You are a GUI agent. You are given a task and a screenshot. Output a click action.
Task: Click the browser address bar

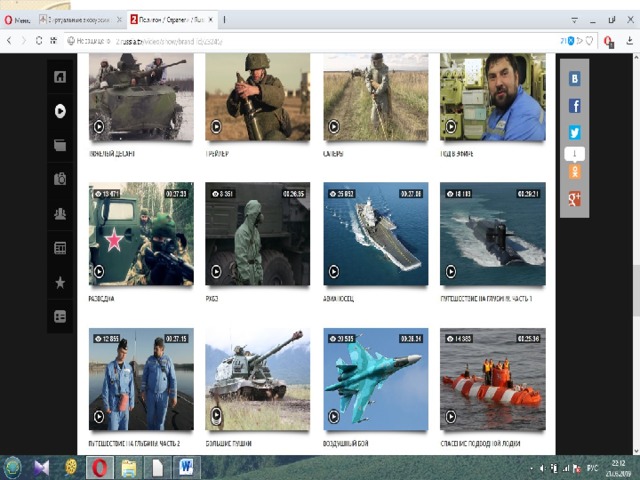click(310, 41)
